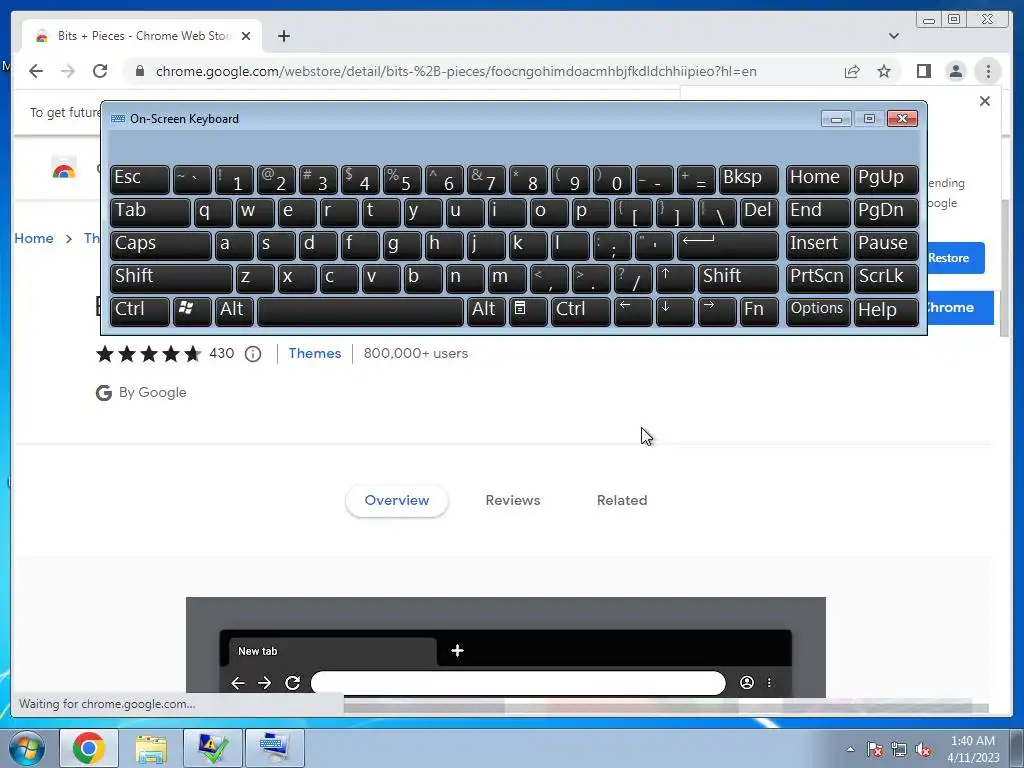Click the Chrome forward arrow
Screen dimensions: 1024x768
tap(68, 71)
